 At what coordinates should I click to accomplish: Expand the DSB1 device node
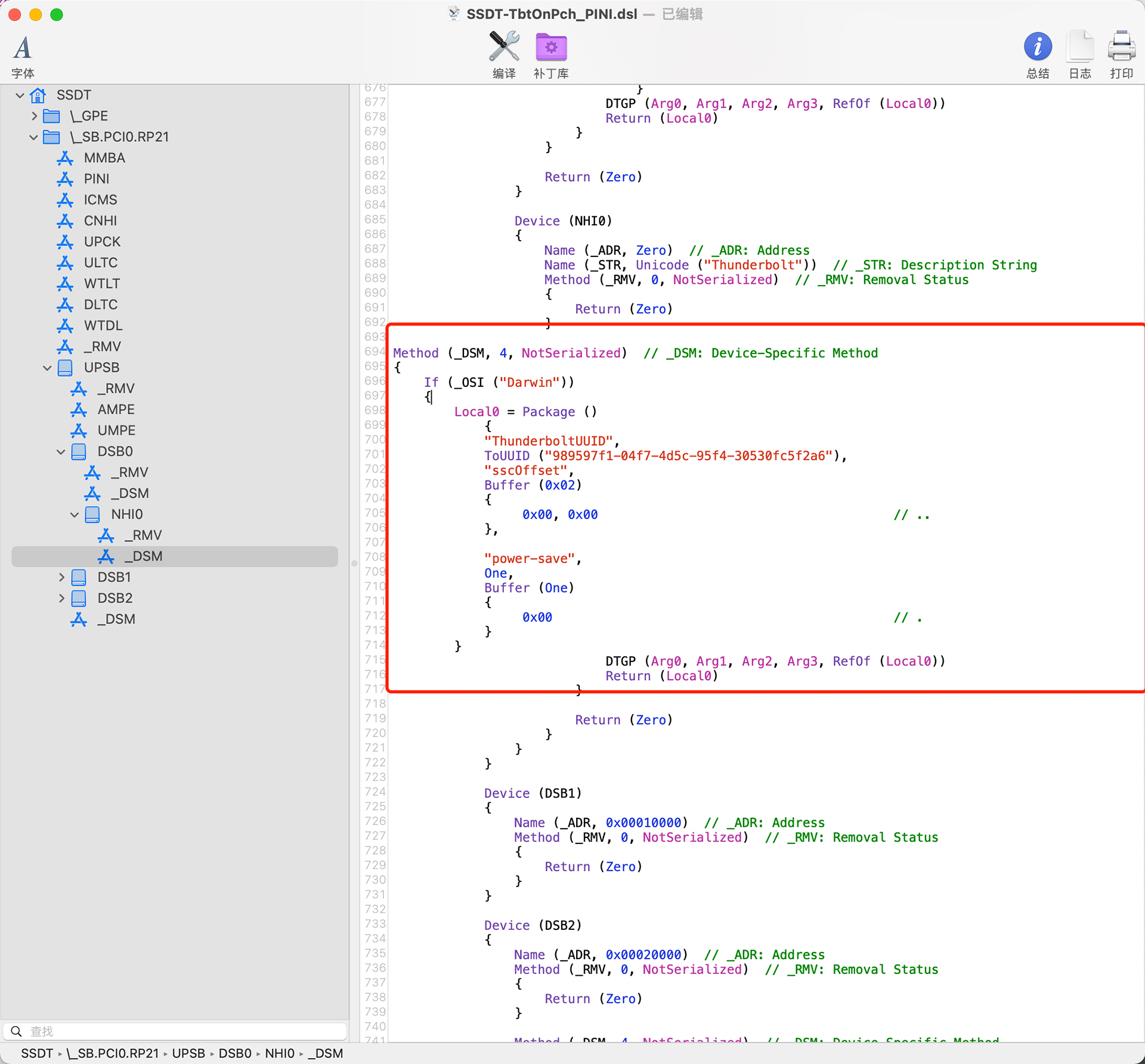(61, 577)
